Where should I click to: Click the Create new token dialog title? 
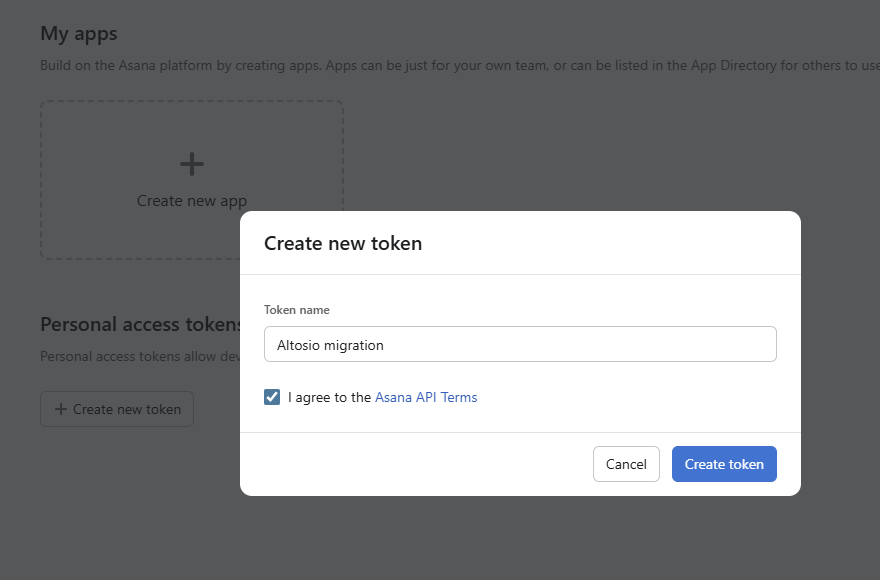[x=343, y=243]
